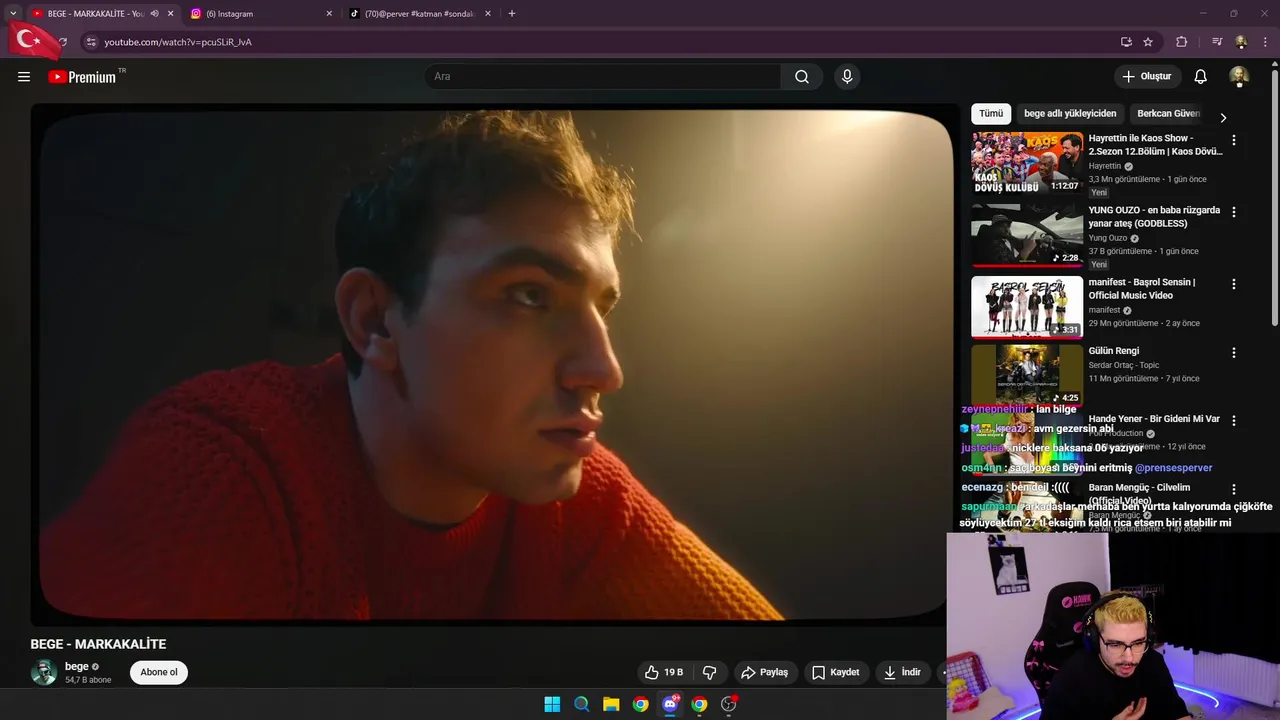Viewport: 1280px width, 720px height.
Task: Subscribe using Abone ol button
Action: (x=159, y=672)
